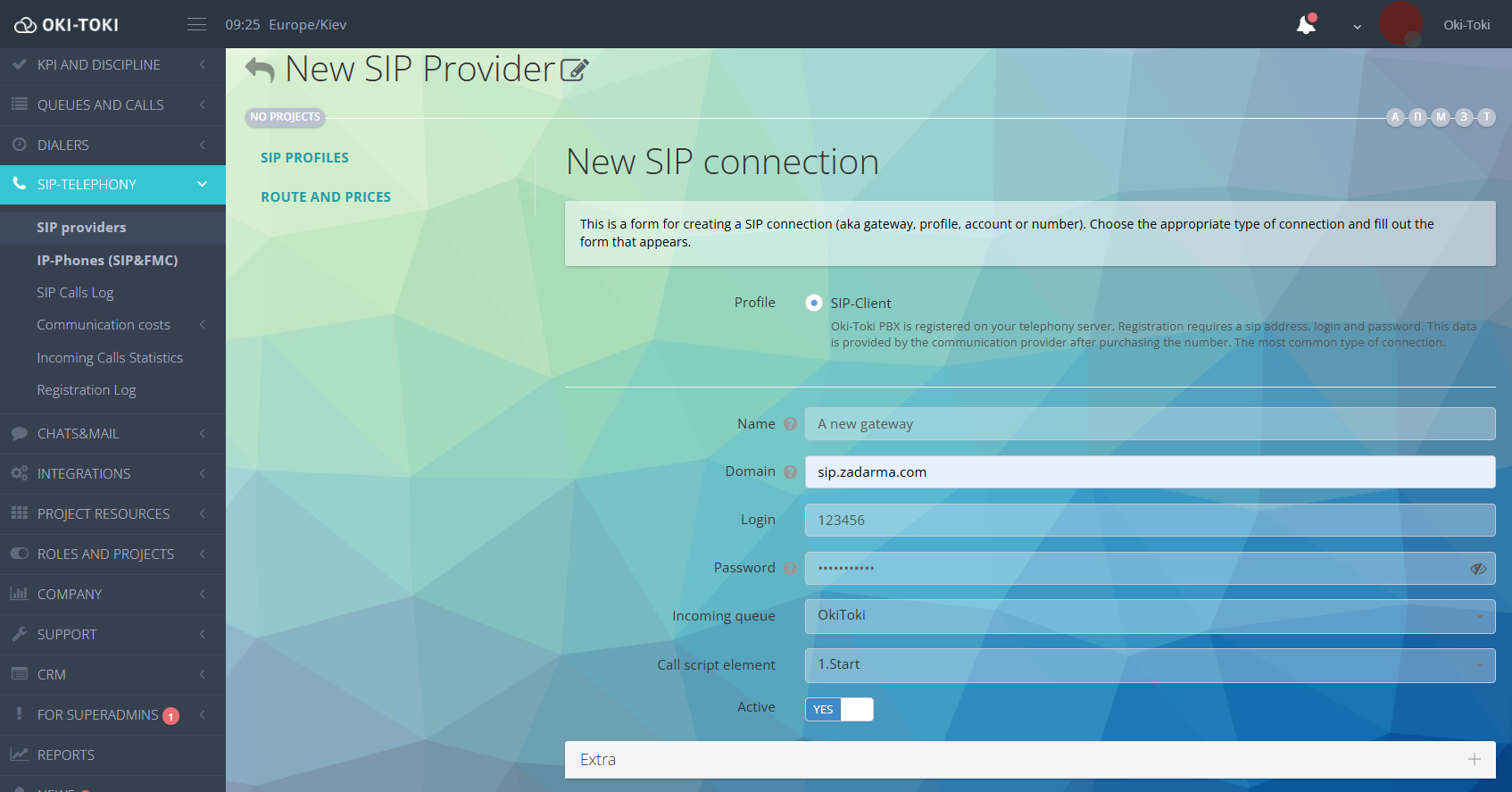
Task: Open the Route and Prices link
Action: coord(326,197)
